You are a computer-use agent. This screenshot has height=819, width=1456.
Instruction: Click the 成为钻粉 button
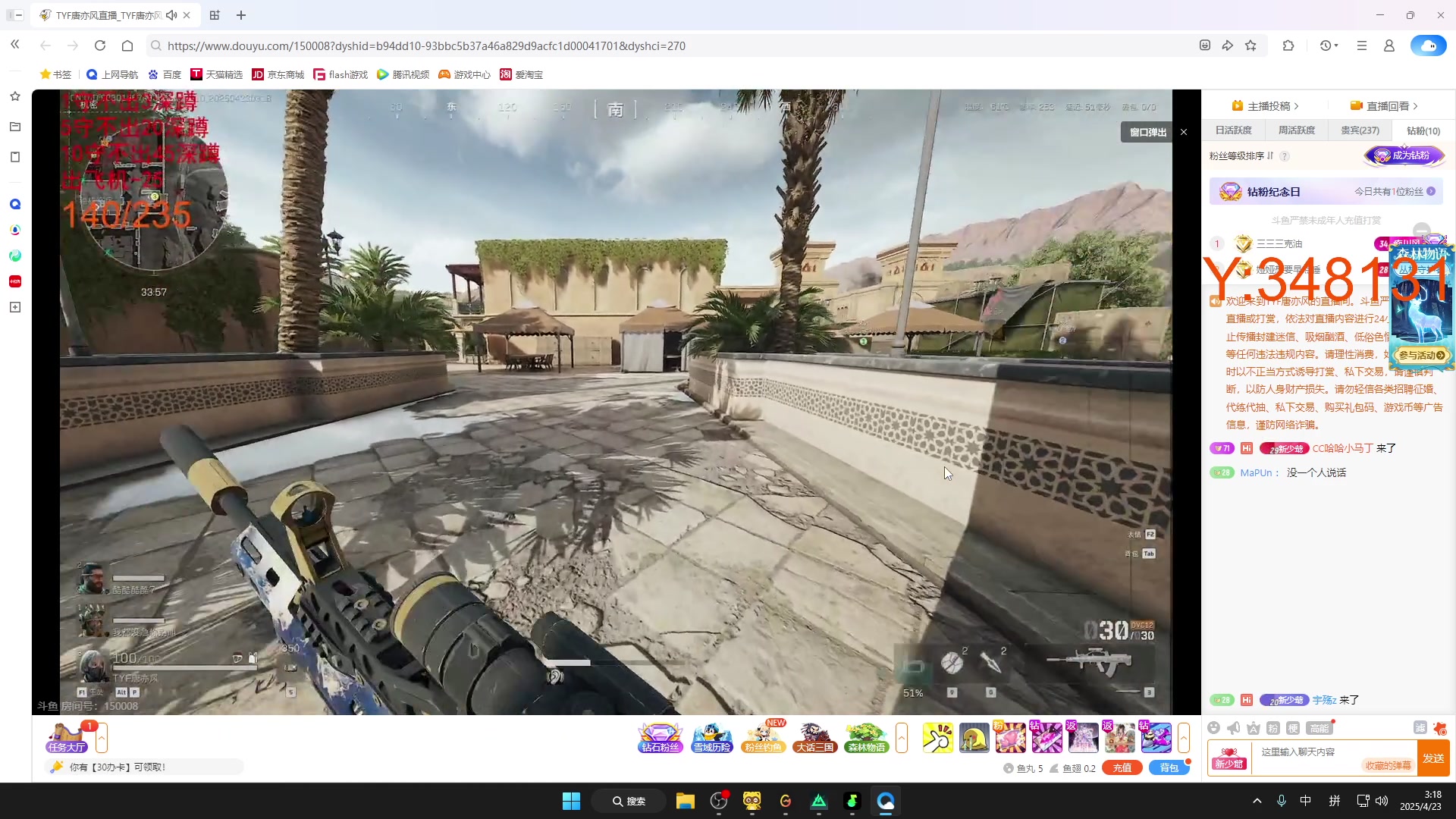tap(1404, 155)
